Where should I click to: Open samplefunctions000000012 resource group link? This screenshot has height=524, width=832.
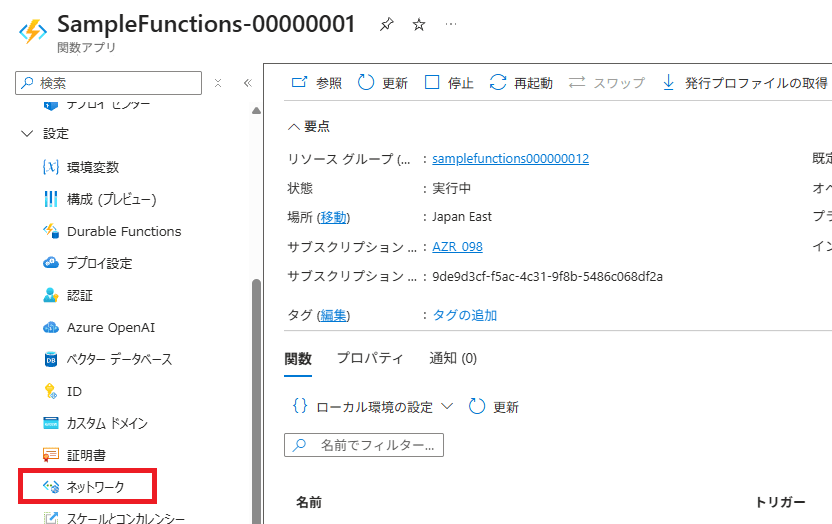pyautogui.click(x=510, y=159)
